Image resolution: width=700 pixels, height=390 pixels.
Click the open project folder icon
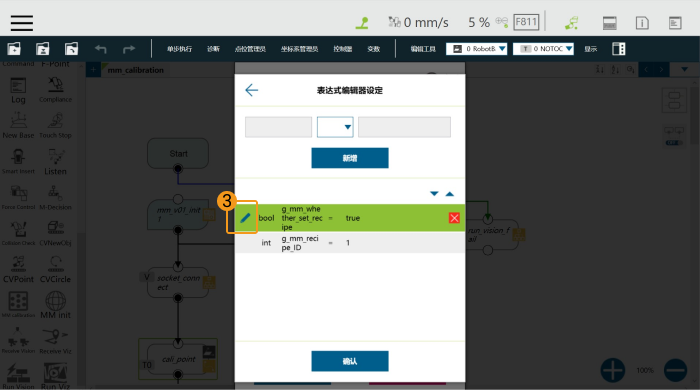point(71,48)
